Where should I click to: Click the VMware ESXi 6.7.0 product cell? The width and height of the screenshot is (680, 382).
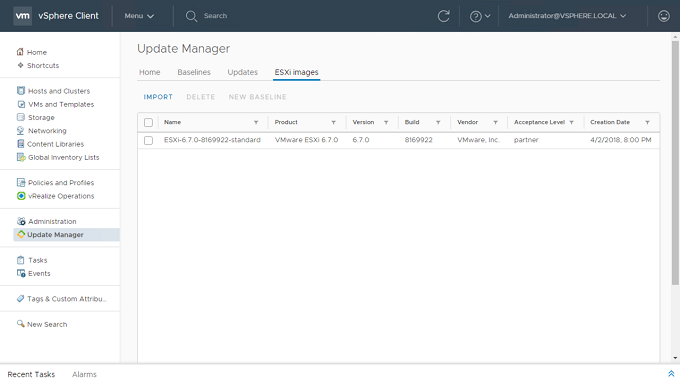306,140
